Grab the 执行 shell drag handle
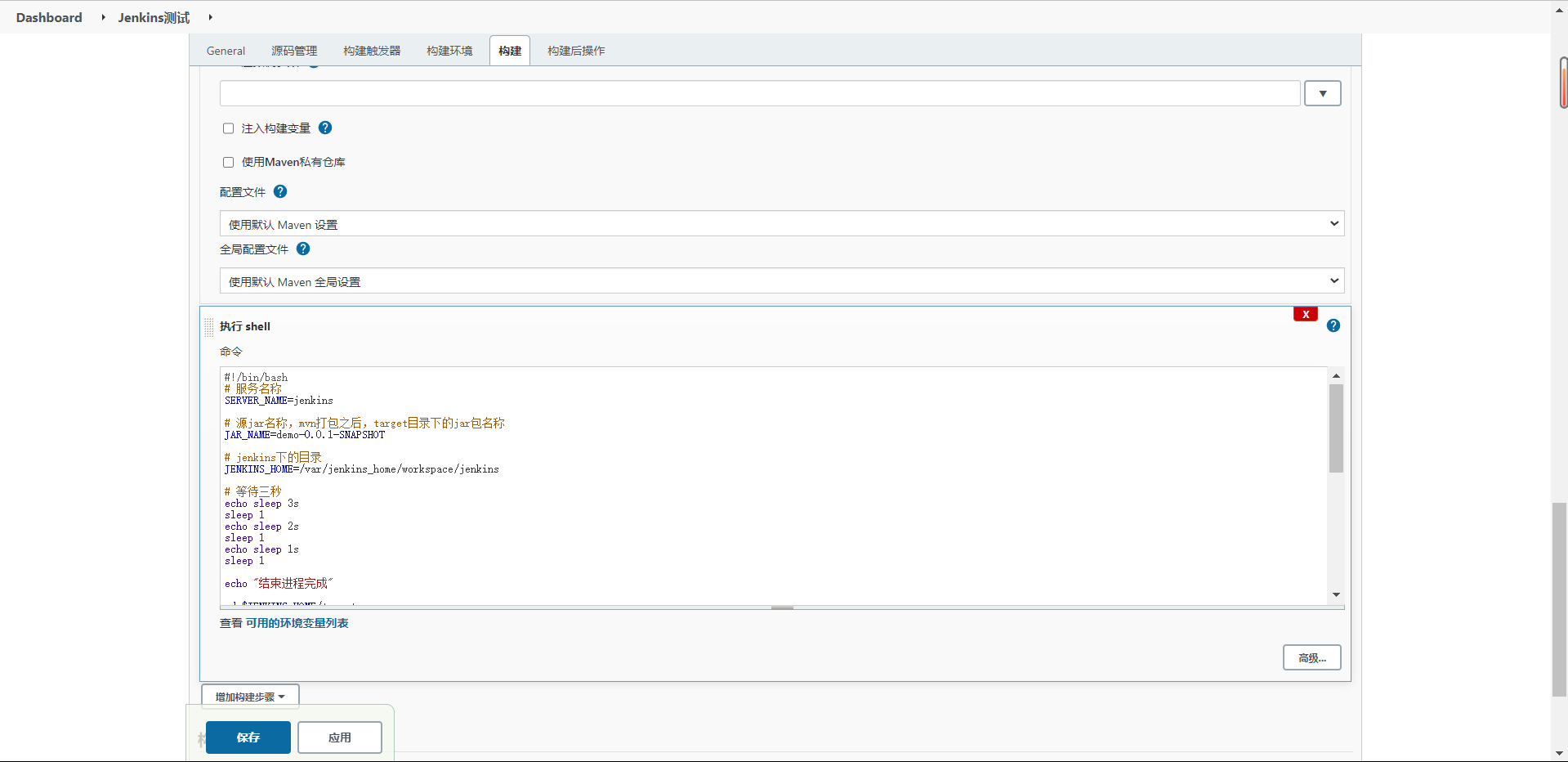 click(x=209, y=327)
